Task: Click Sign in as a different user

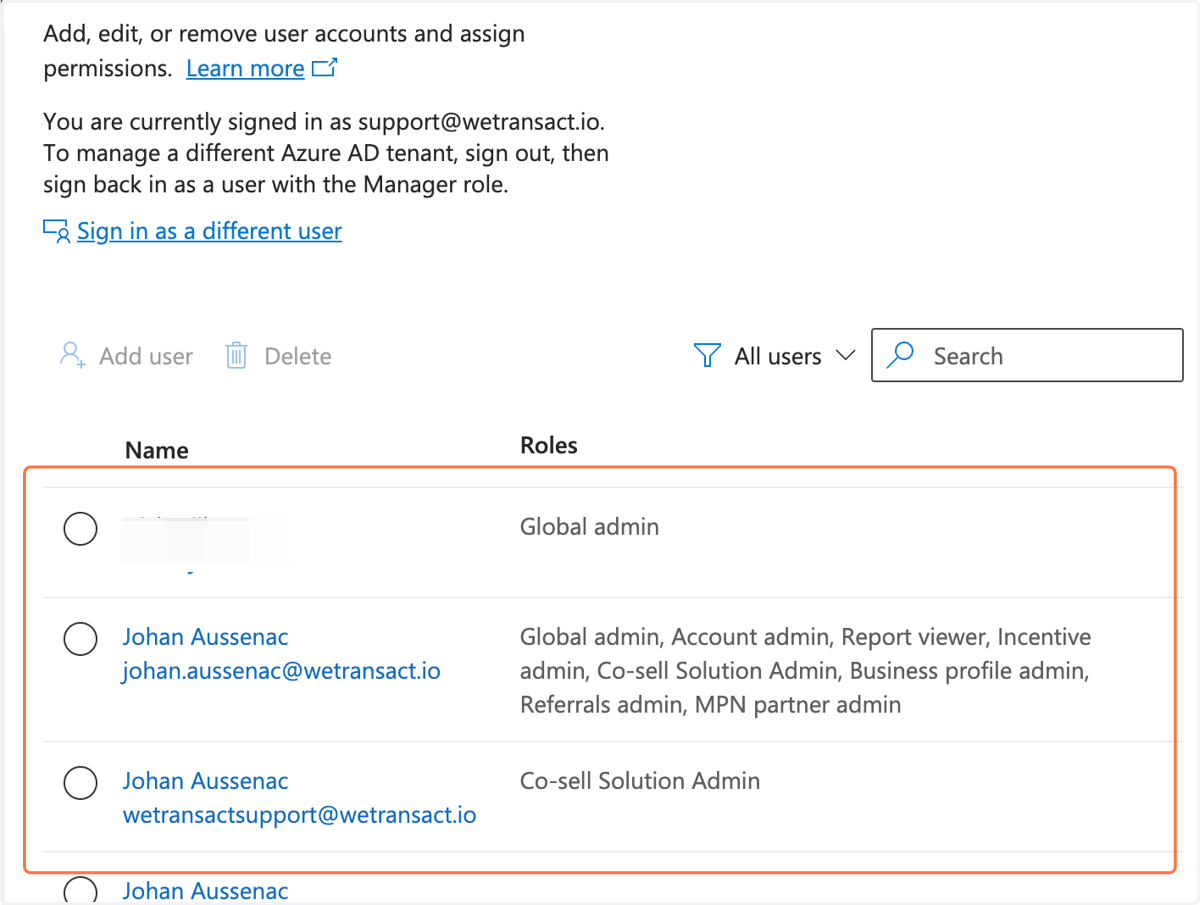Action: [x=209, y=231]
